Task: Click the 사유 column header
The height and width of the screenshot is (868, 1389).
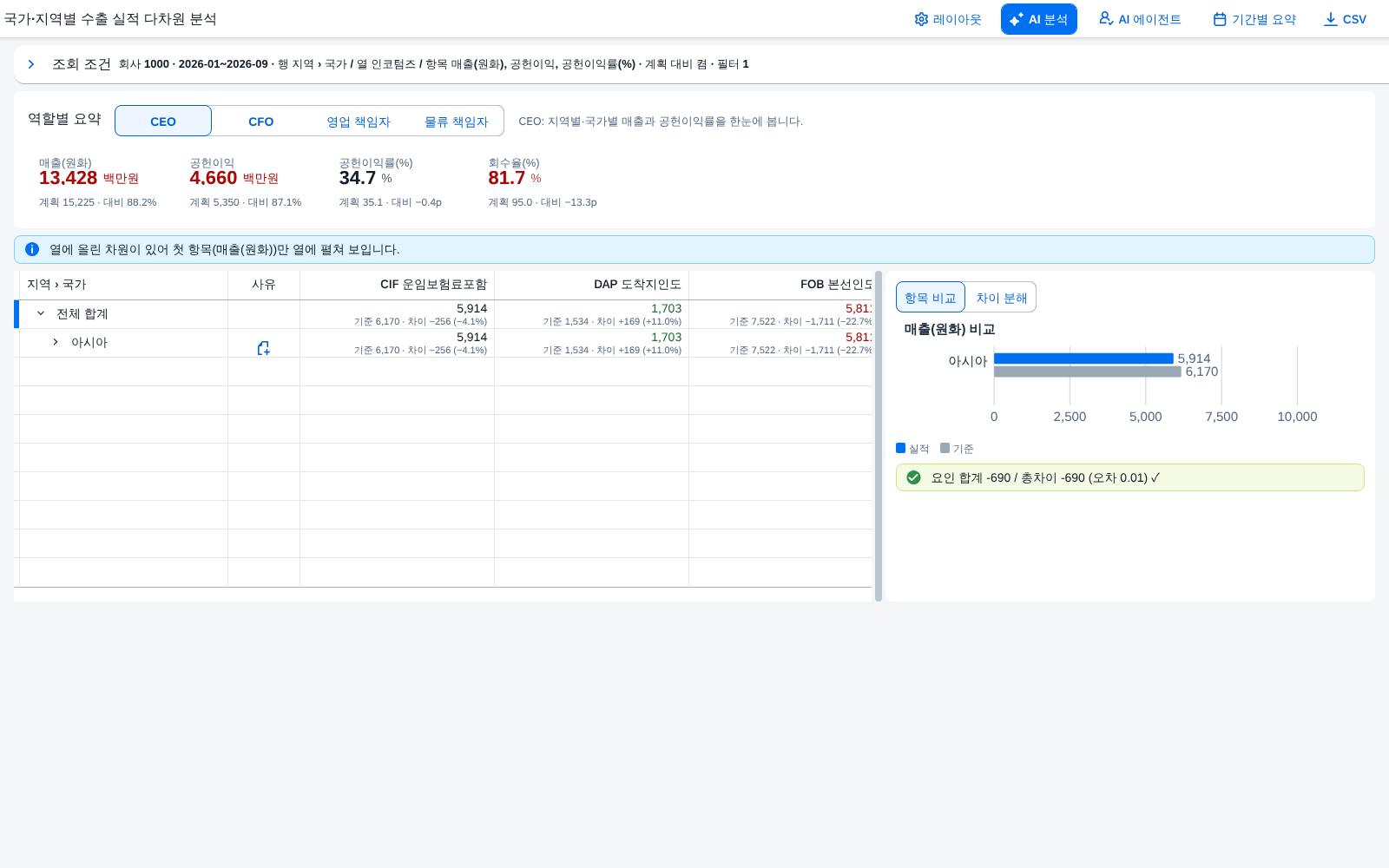Action: 264,285
